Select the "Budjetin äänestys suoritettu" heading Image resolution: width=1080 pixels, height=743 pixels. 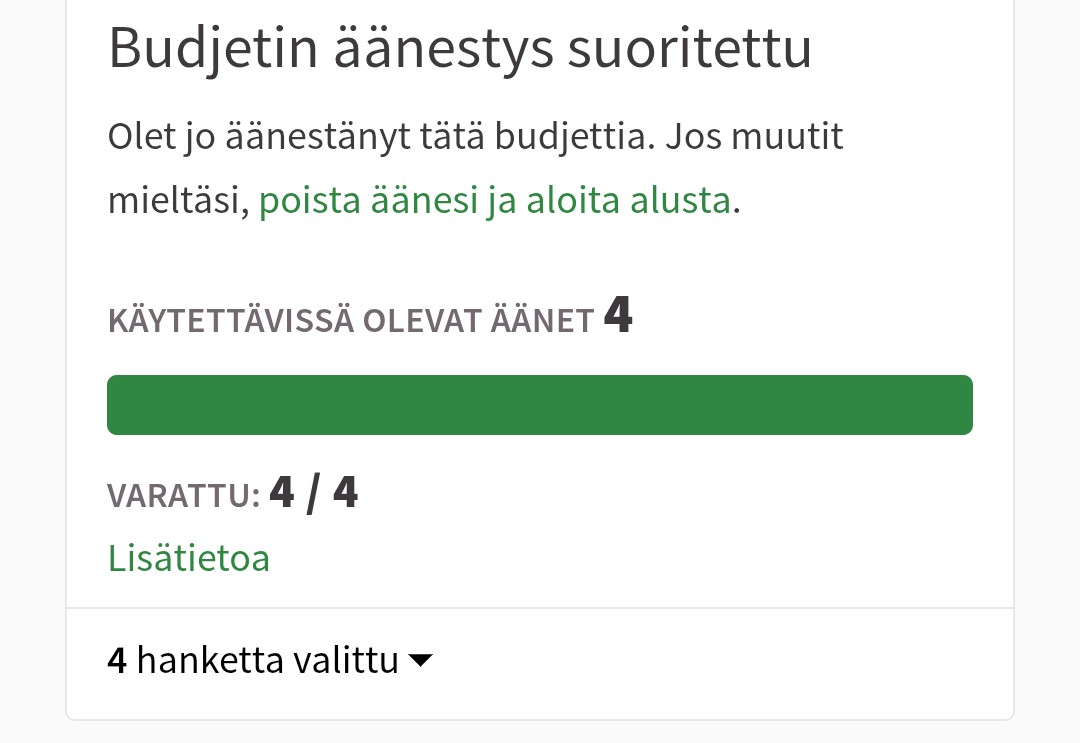(x=459, y=49)
